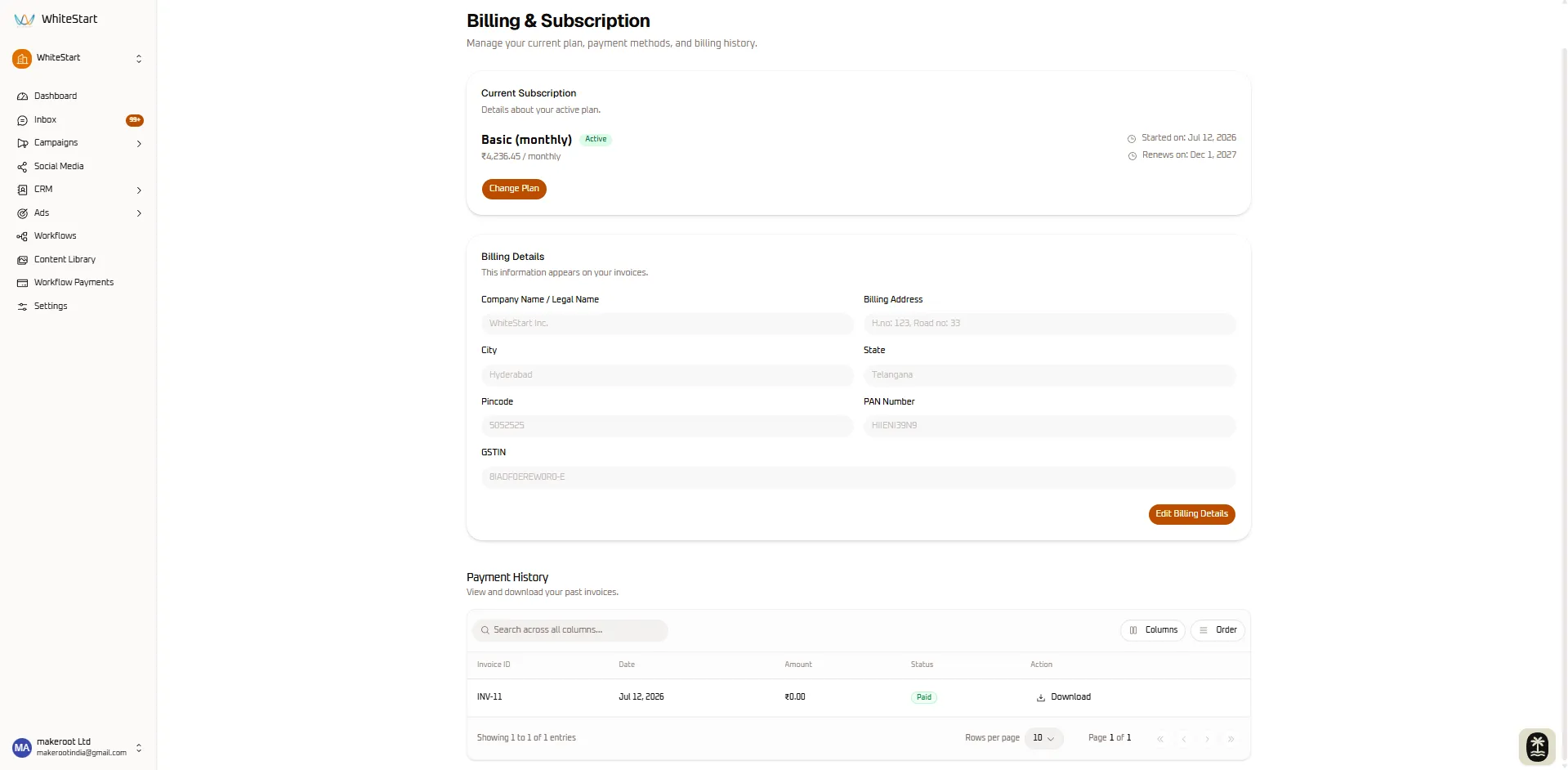The image size is (1568, 770).
Task: Go to Dashboard in the sidebar
Action: (78, 96)
